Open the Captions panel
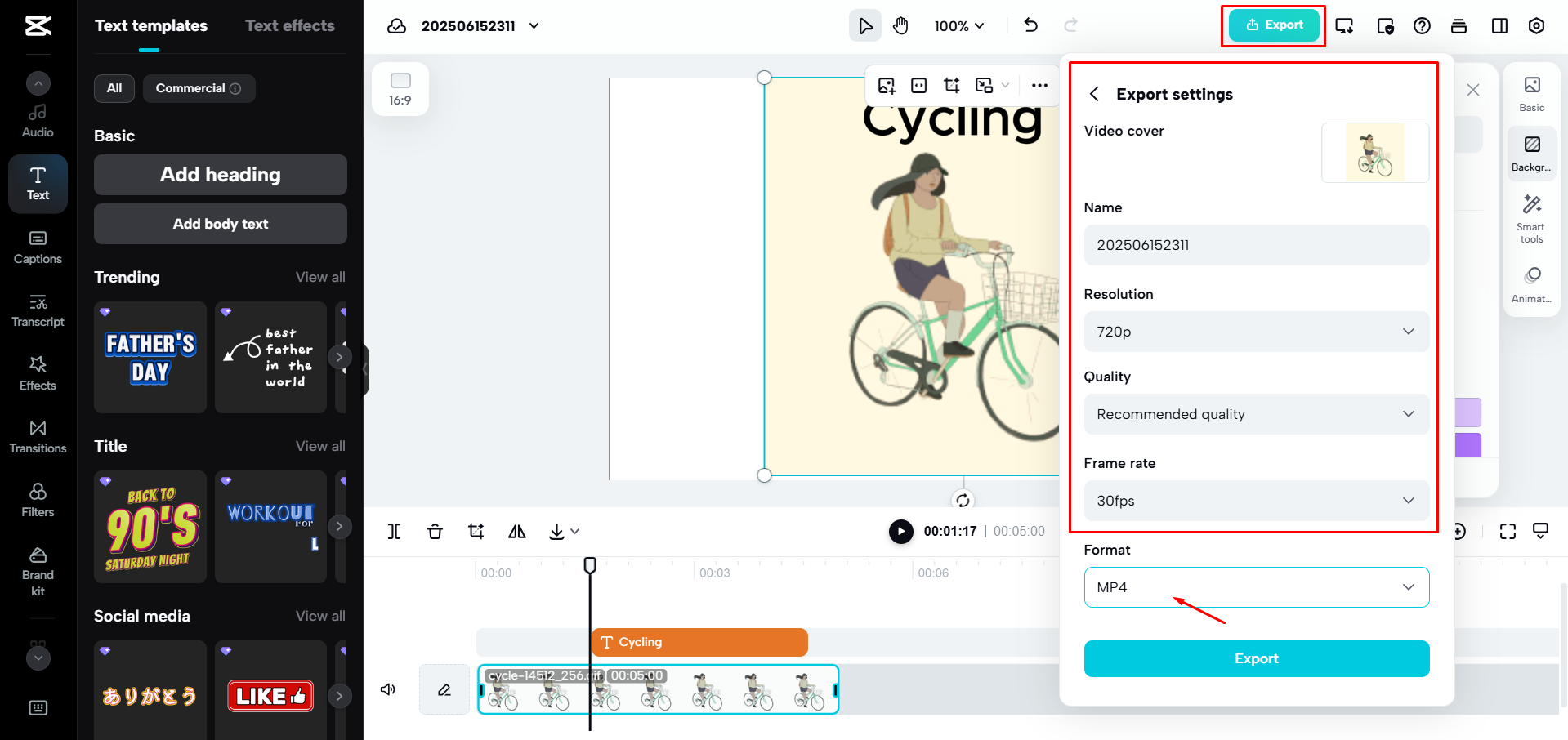 (x=37, y=247)
